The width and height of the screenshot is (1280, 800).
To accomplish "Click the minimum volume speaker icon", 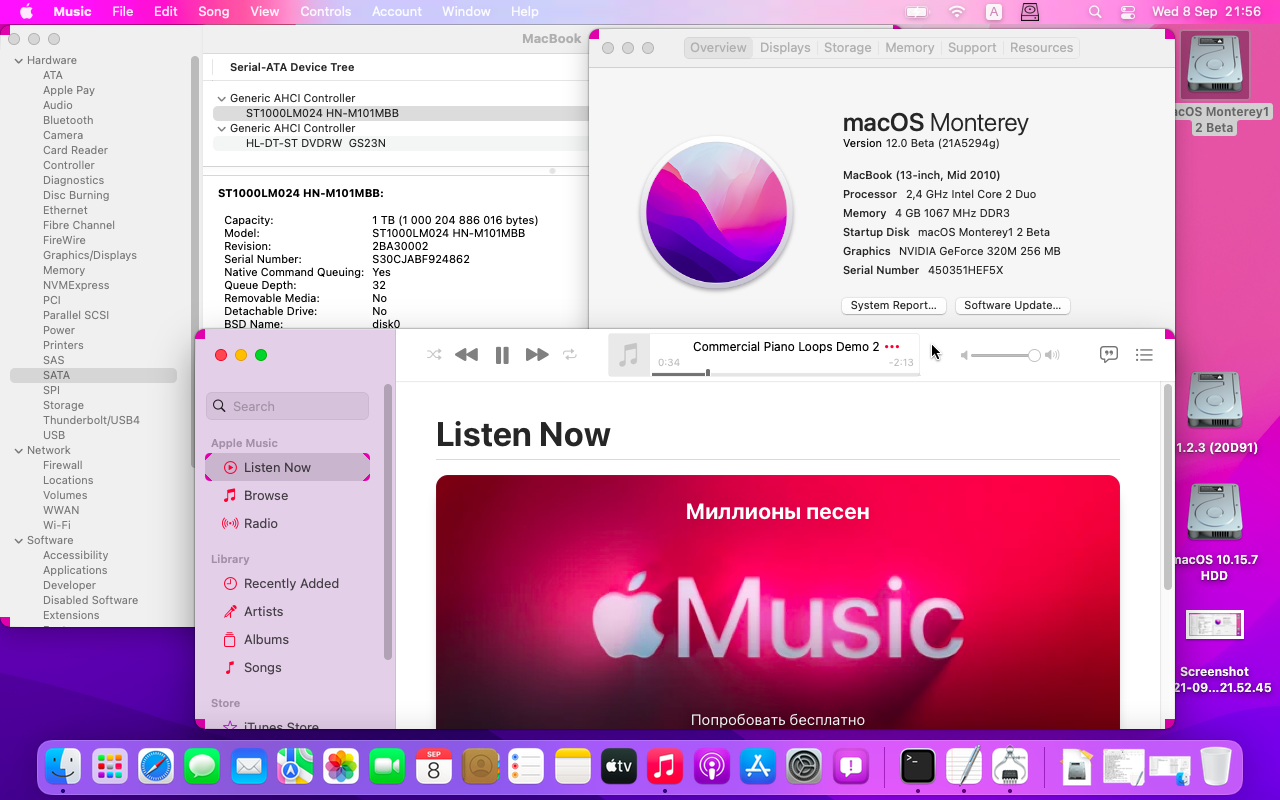I will (964, 355).
